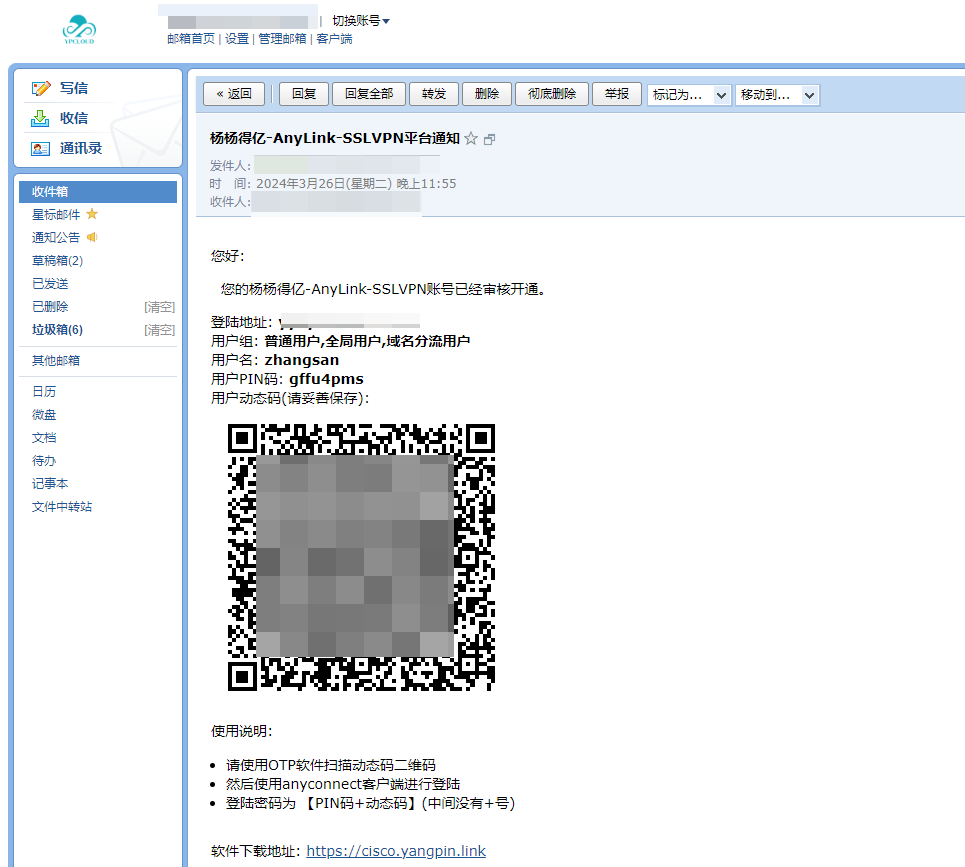The height and width of the screenshot is (867, 965).
Task: Click the 举报 report button
Action: 617,94
